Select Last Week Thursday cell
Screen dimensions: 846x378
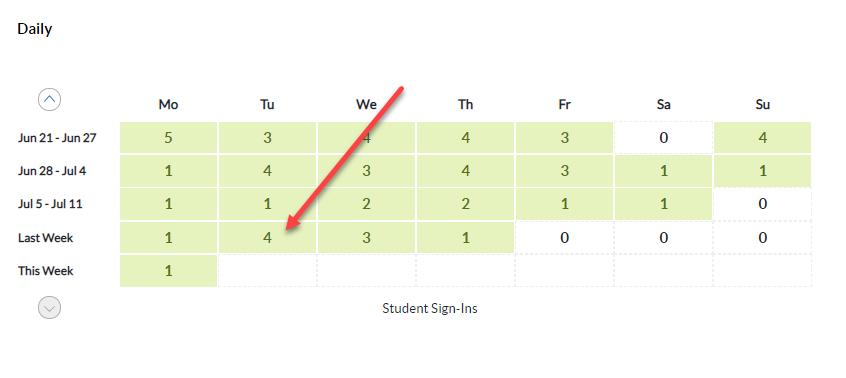(465, 237)
